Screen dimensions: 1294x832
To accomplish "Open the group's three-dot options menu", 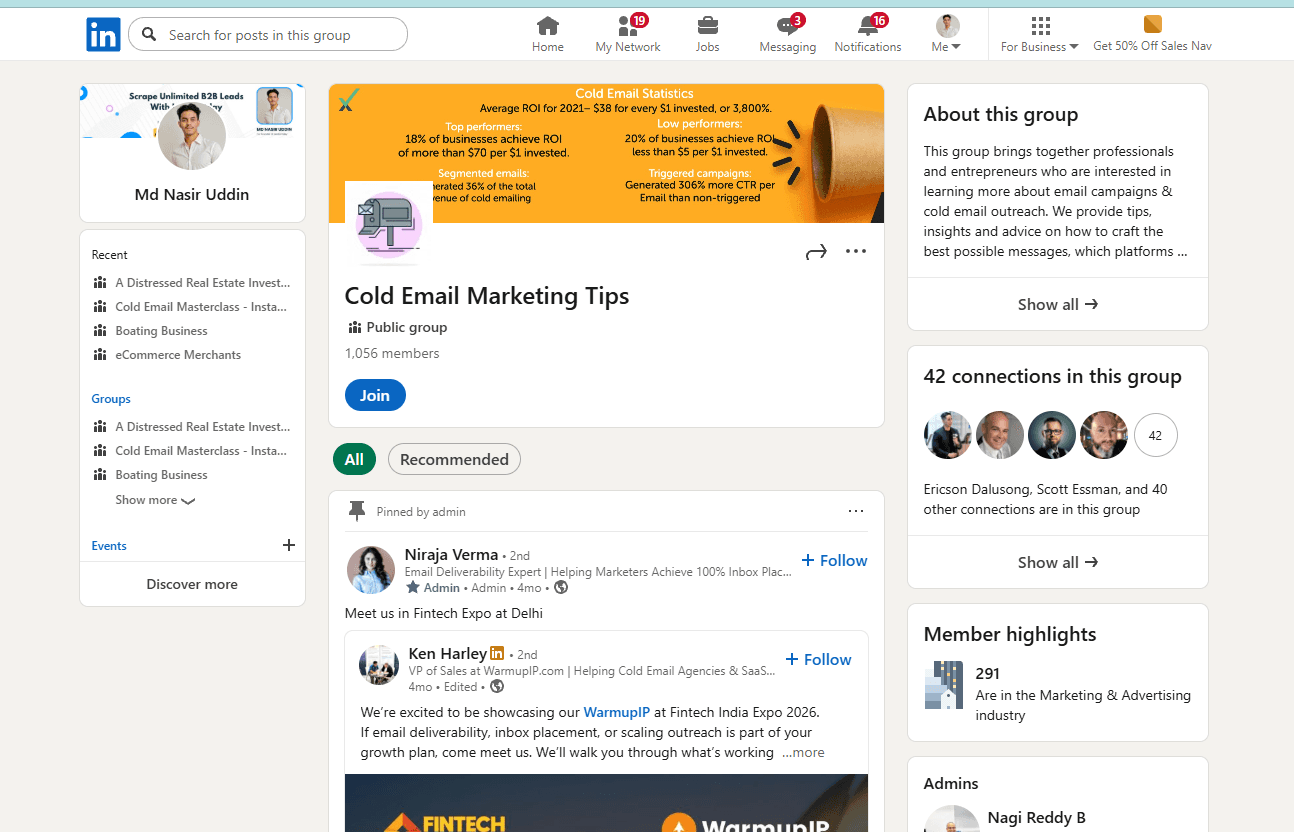I will 856,251.
